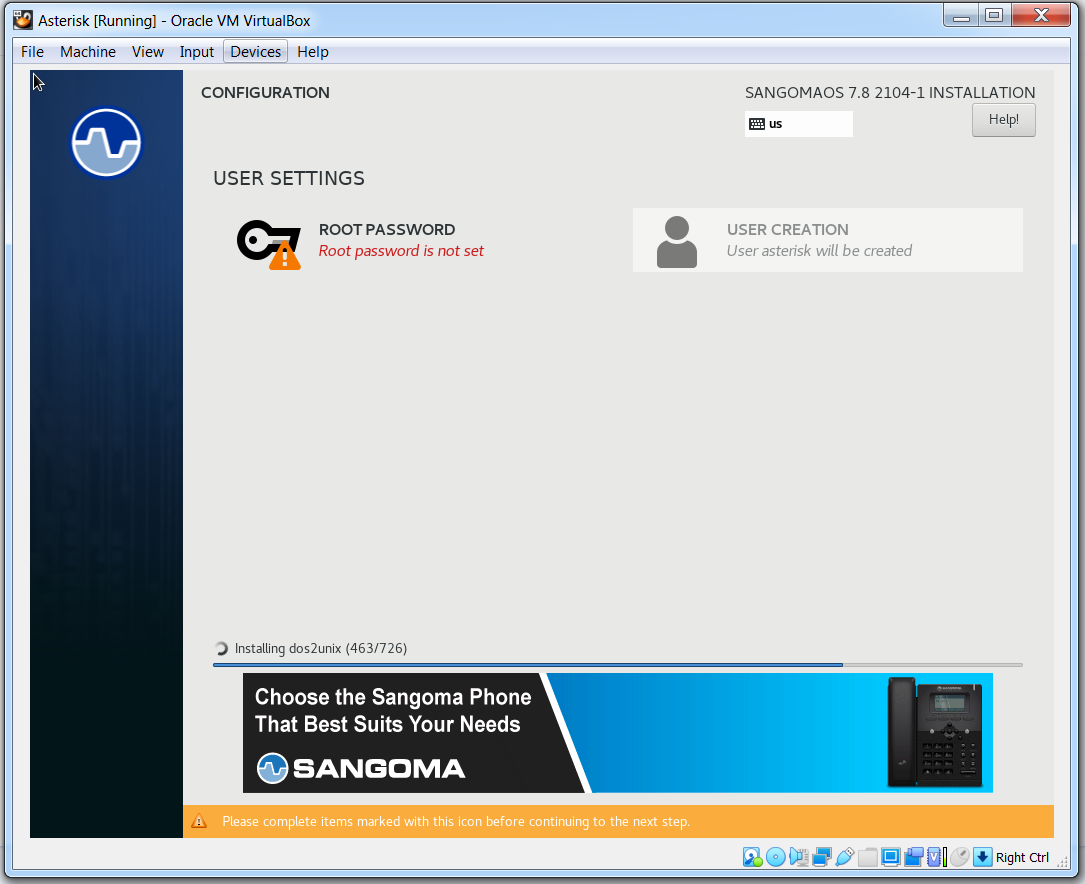Image resolution: width=1085 pixels, height=884 pixels.
Task: Click the hard disk activity status icon
Action: 752,857
